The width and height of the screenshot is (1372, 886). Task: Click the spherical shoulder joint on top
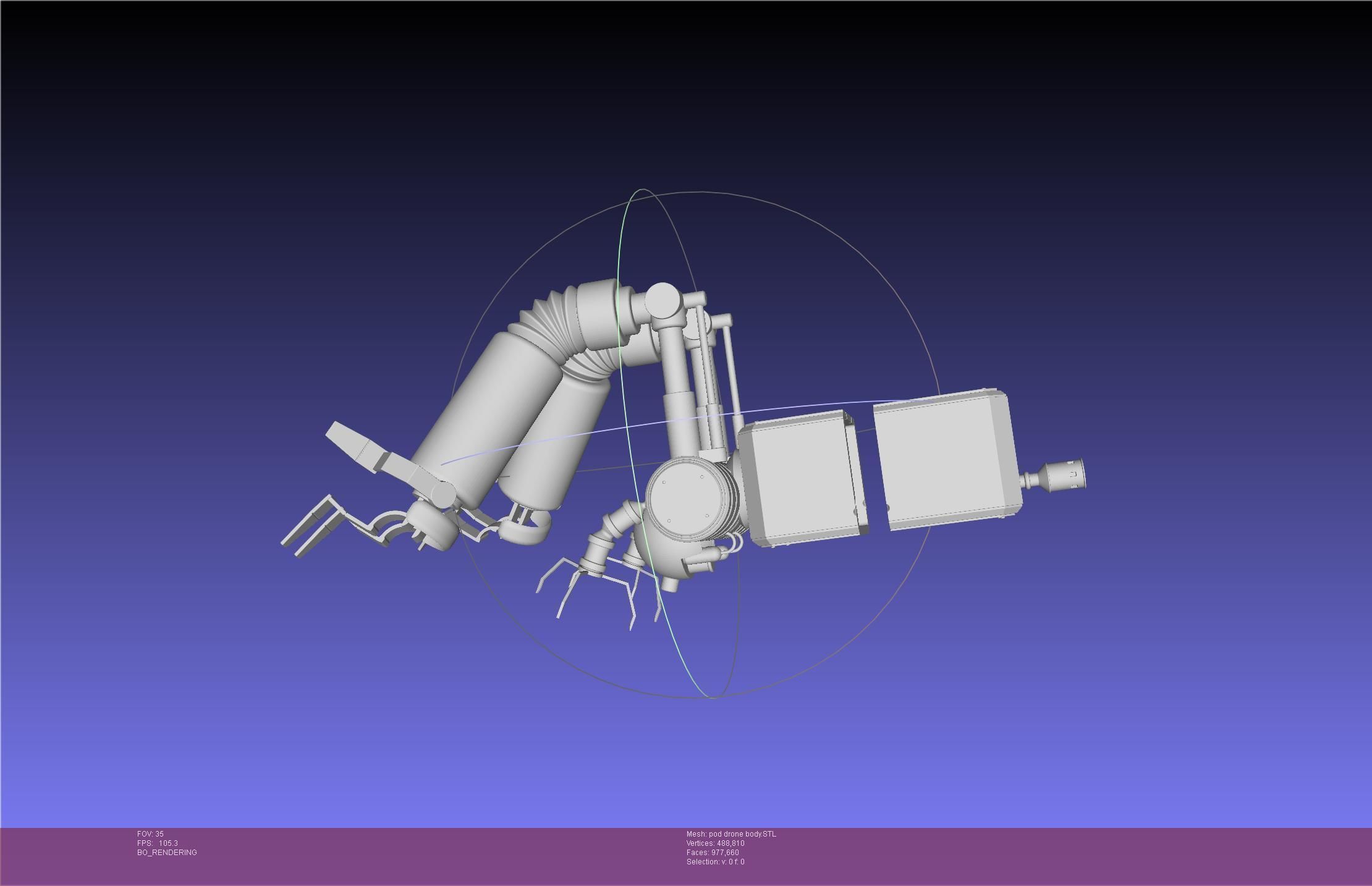click(663, 299)
